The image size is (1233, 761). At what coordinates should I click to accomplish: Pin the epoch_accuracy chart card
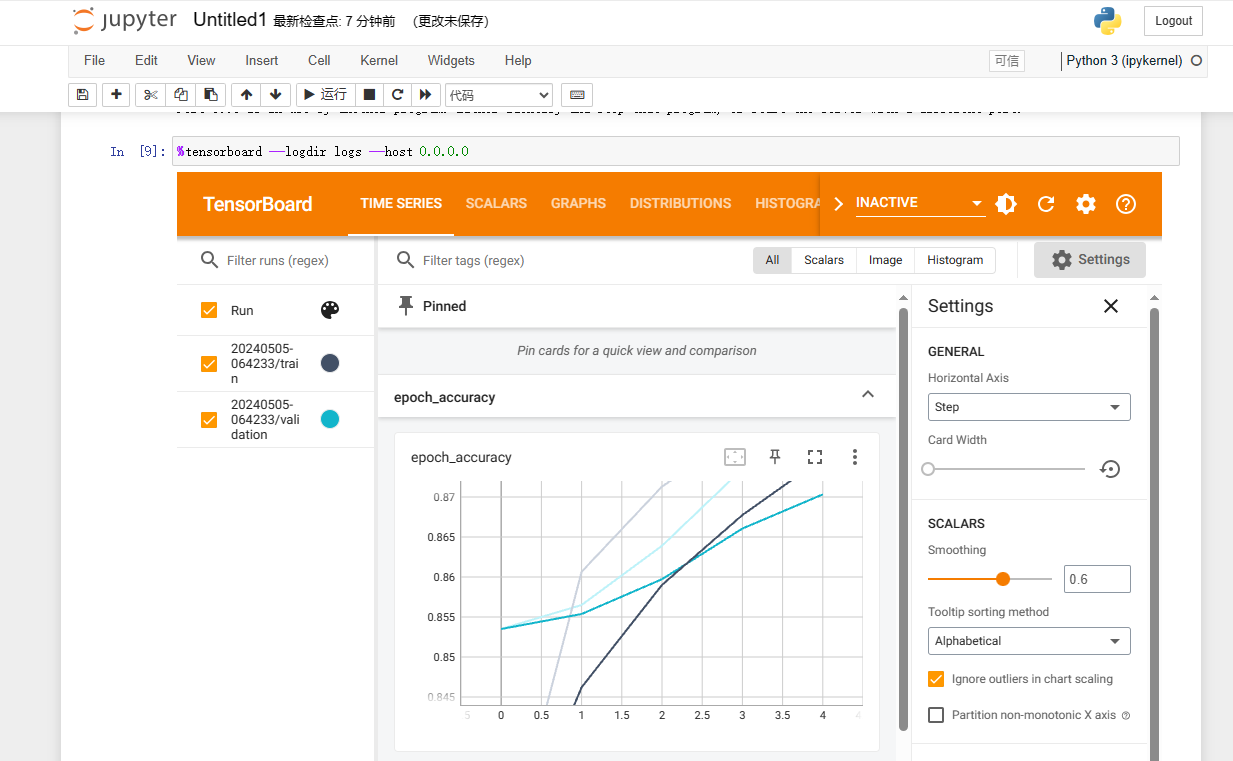pyautogui.click(x=774, y=457)
